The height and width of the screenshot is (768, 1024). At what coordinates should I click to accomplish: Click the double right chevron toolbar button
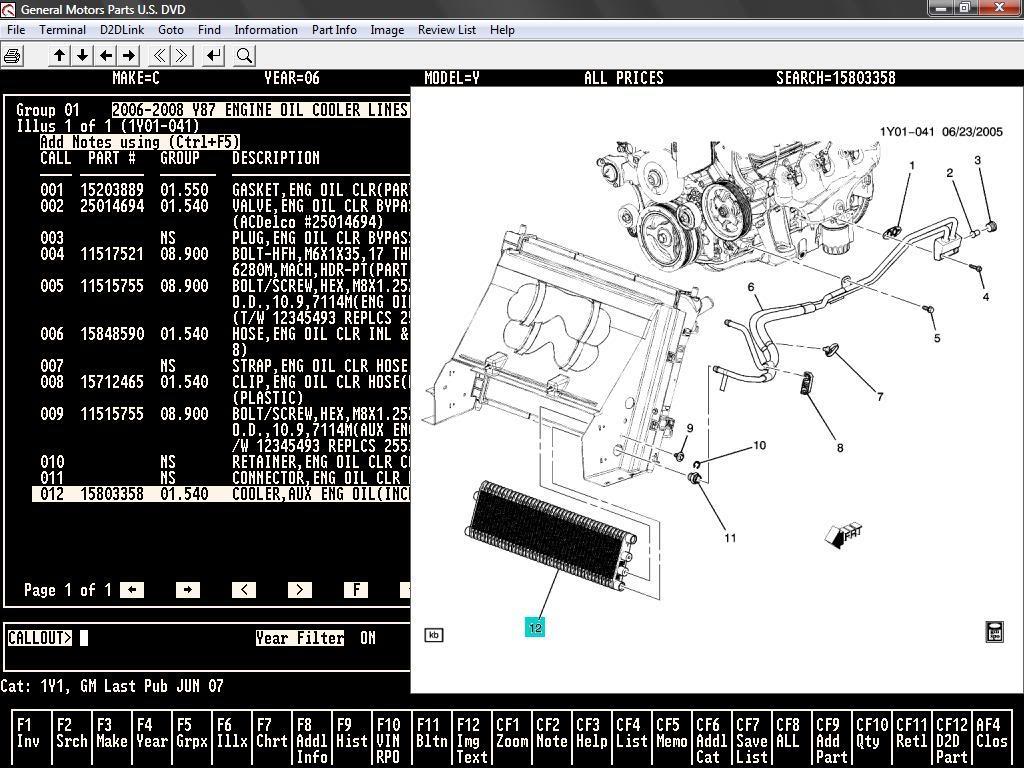[182, 56]
